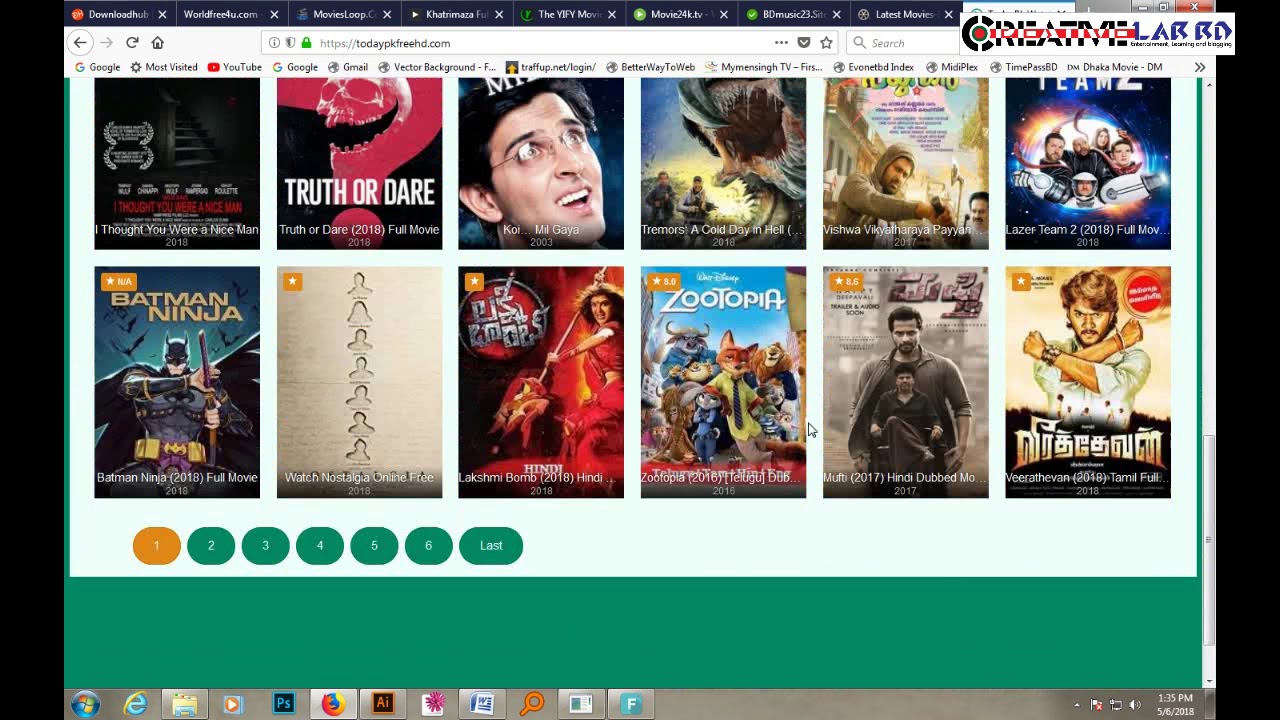
Task: Jump to the Last page button
Action: 491,545
